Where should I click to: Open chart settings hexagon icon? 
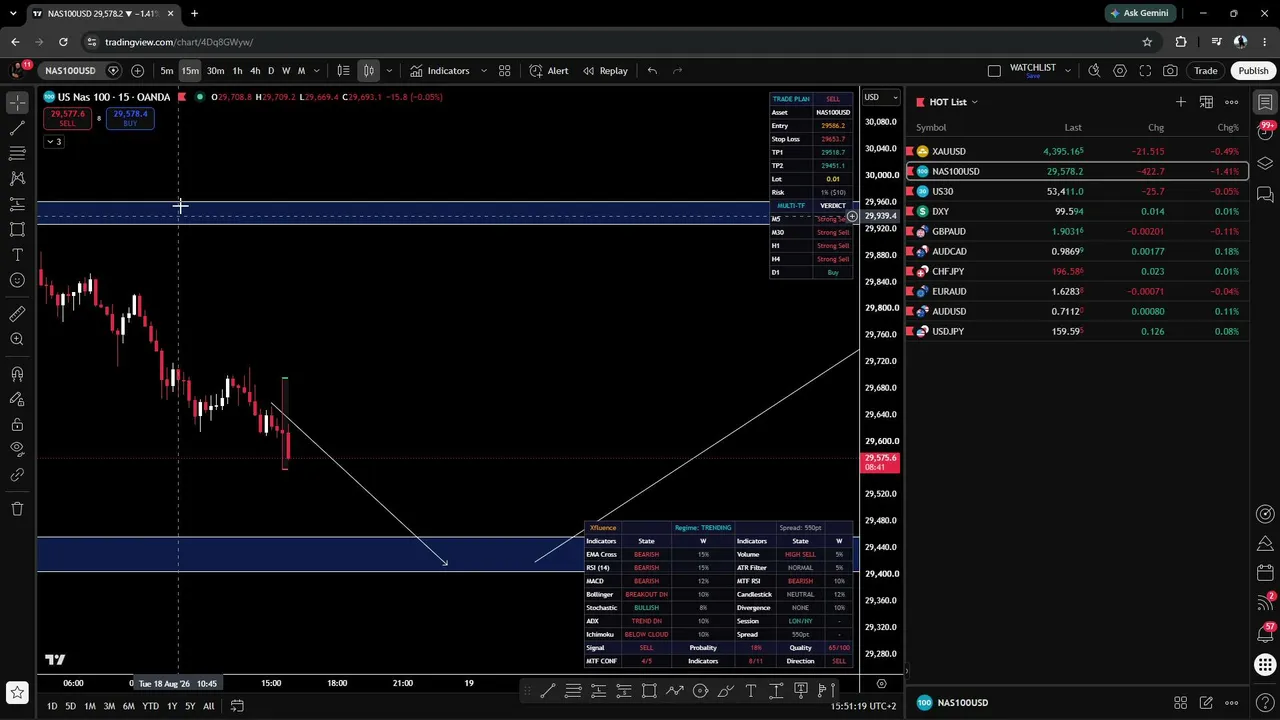pyautogui.click(x=1120, y=71)
